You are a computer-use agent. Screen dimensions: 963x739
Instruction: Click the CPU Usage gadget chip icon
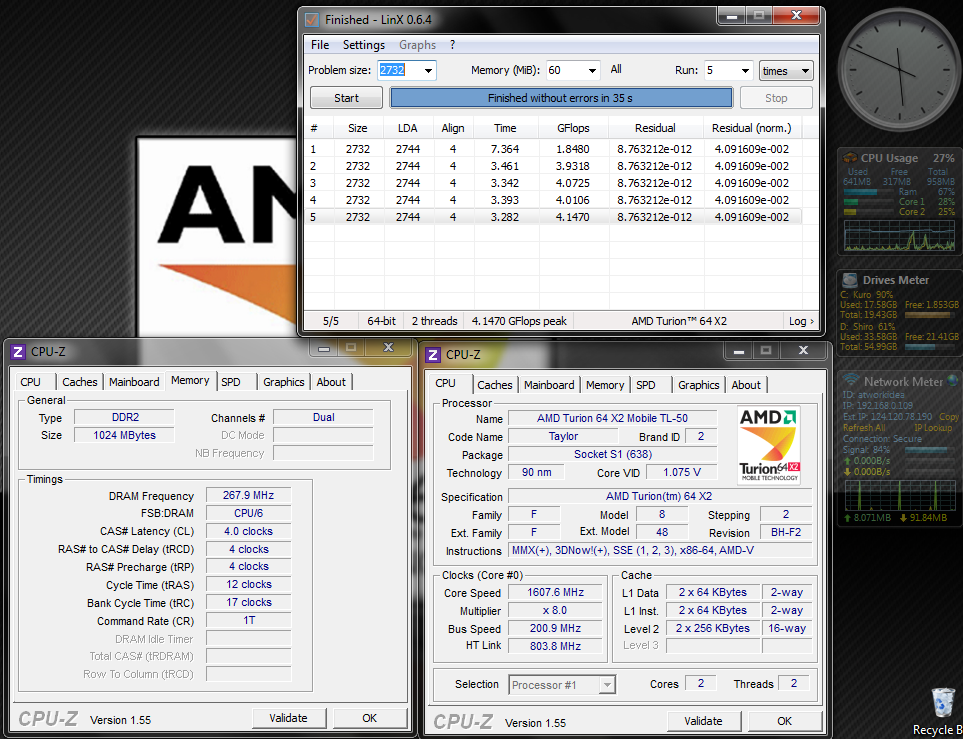pos(850,158)
